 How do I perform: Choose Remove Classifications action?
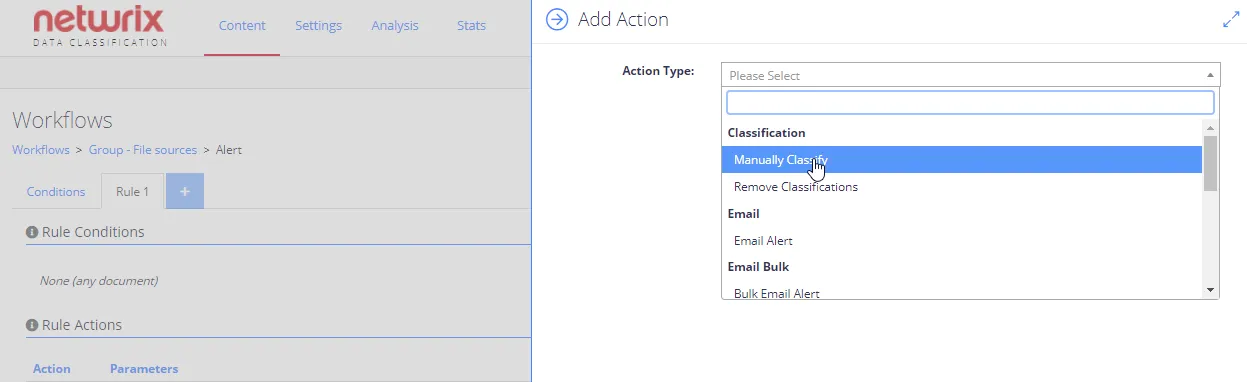pyautogui.click(x=962, y=187)
